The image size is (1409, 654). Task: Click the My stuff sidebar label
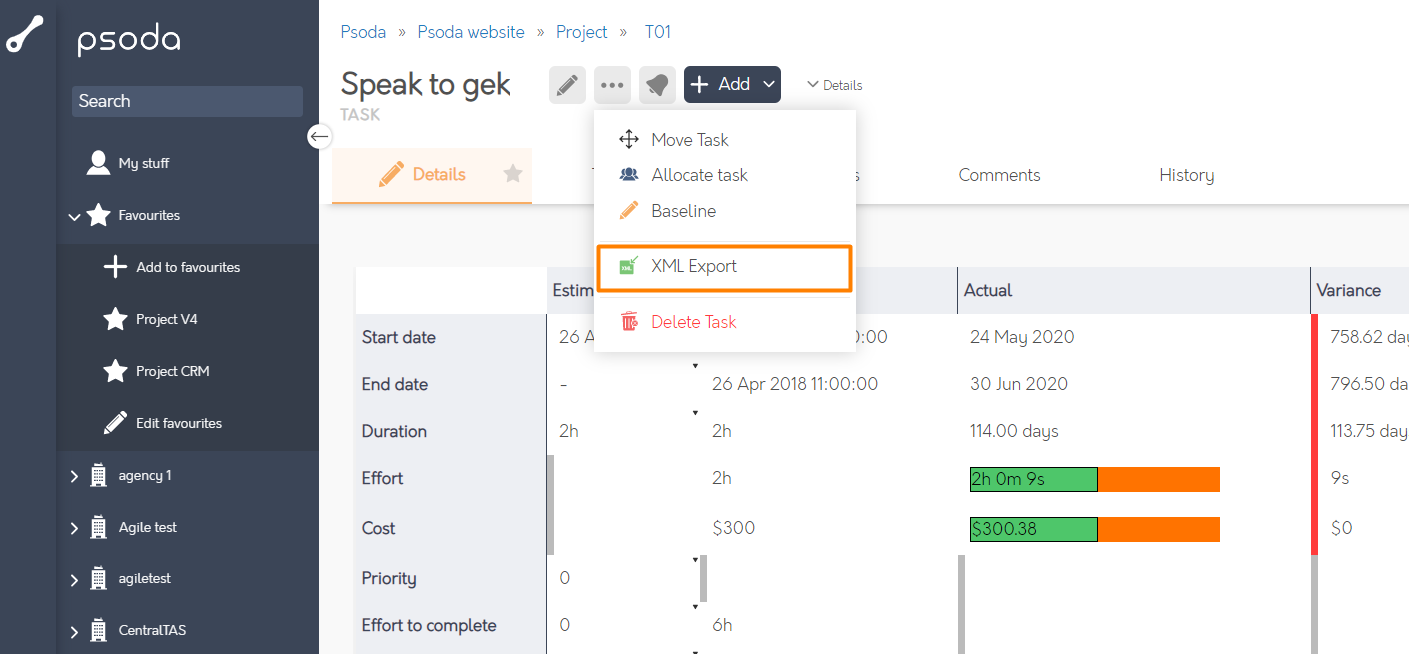(x=144, y=163)
